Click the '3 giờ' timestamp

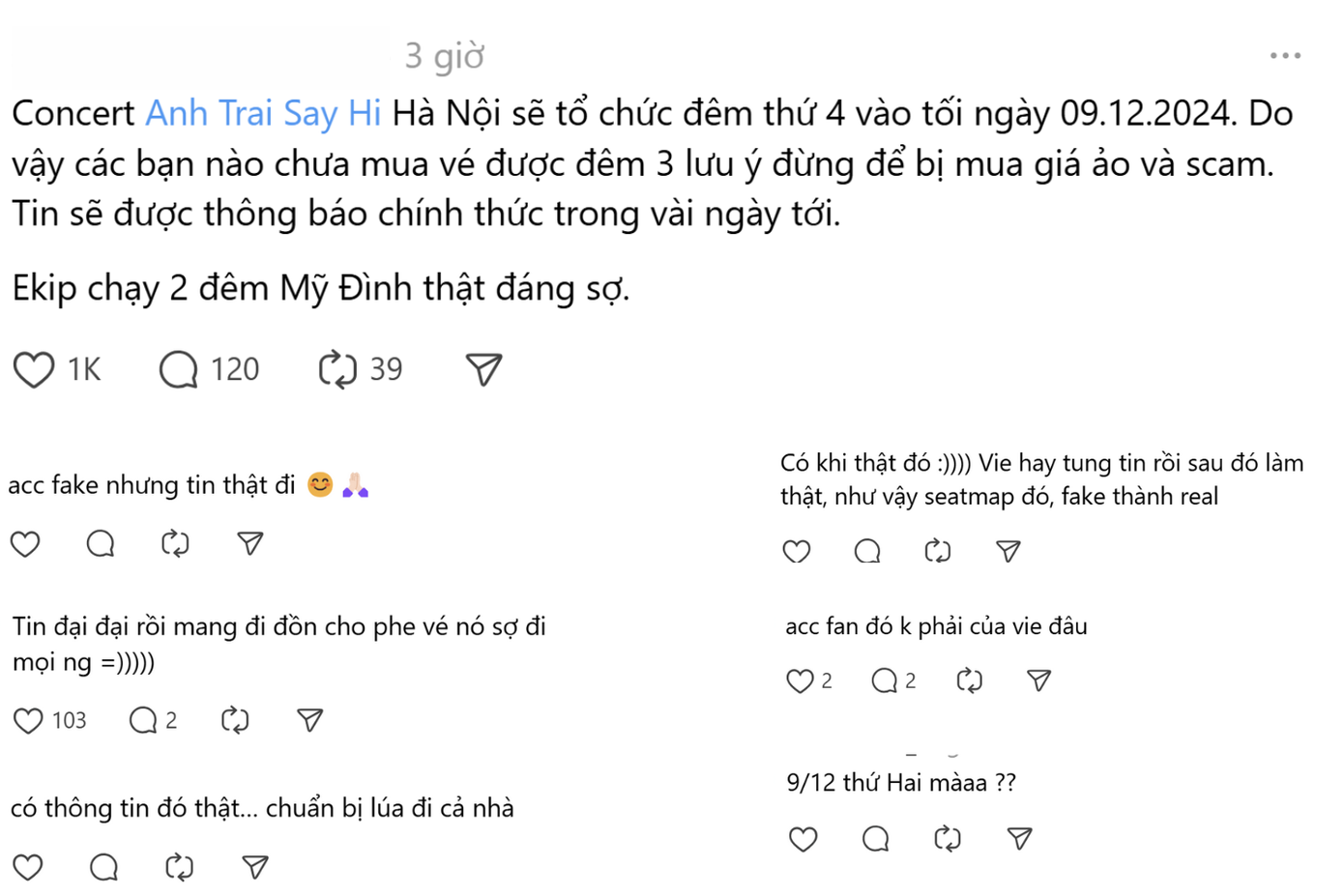click(444, 55)
